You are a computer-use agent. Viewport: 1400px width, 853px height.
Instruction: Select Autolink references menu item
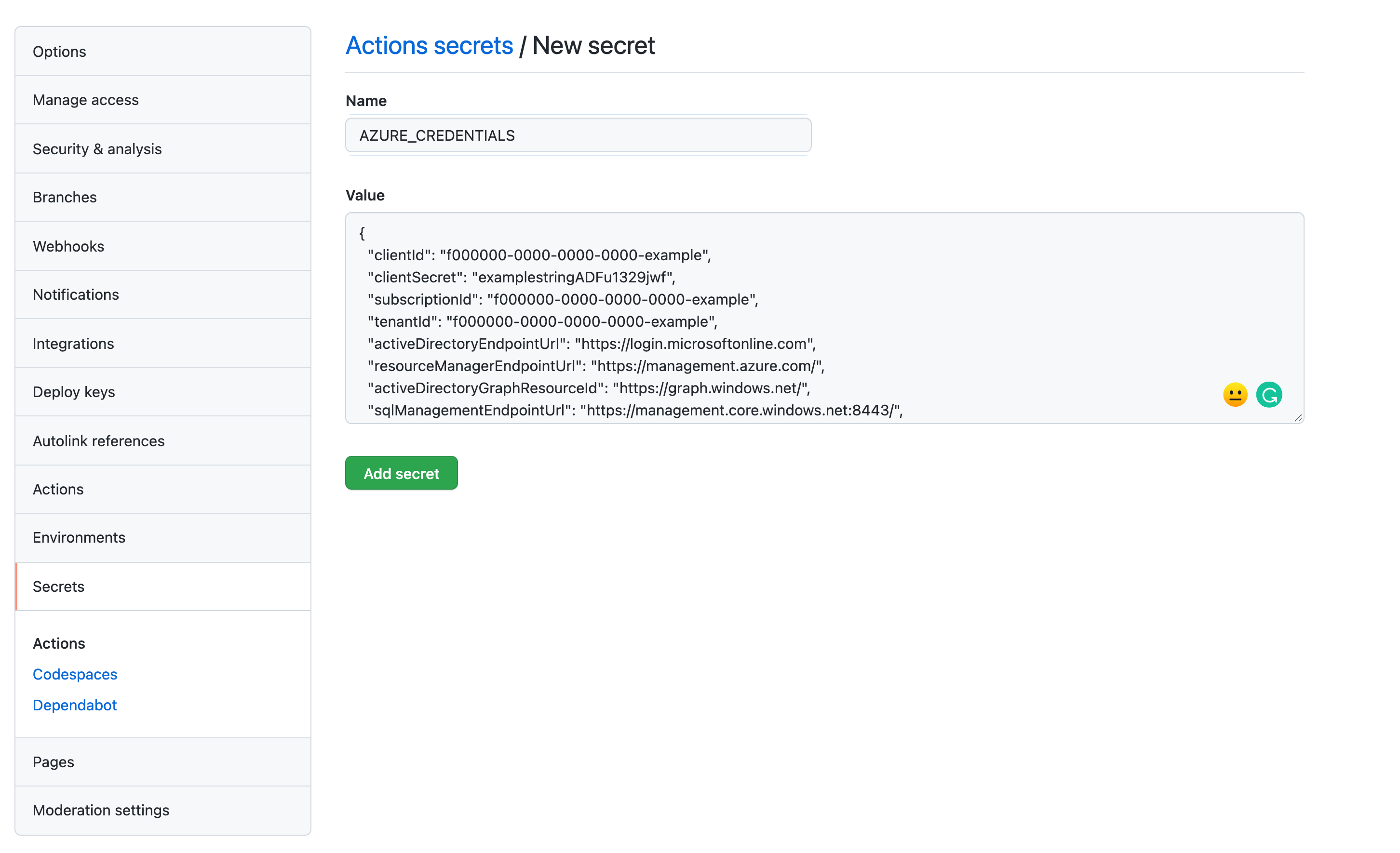98,441
